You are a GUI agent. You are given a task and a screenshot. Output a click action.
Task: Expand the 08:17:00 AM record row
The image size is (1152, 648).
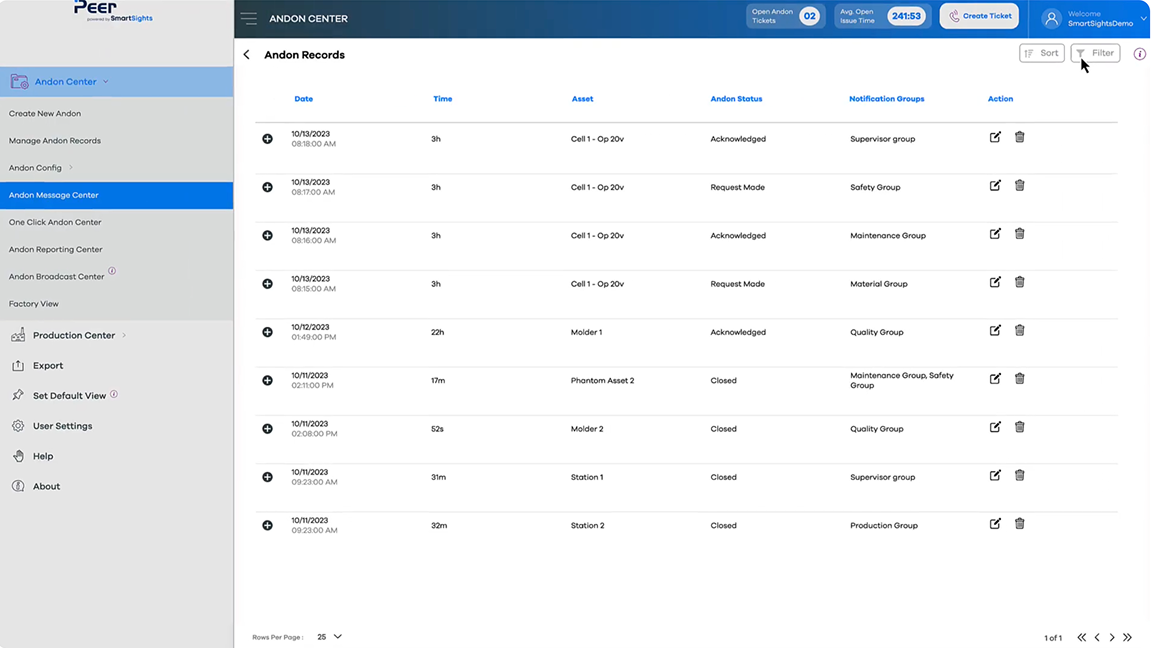pos(267,187)
